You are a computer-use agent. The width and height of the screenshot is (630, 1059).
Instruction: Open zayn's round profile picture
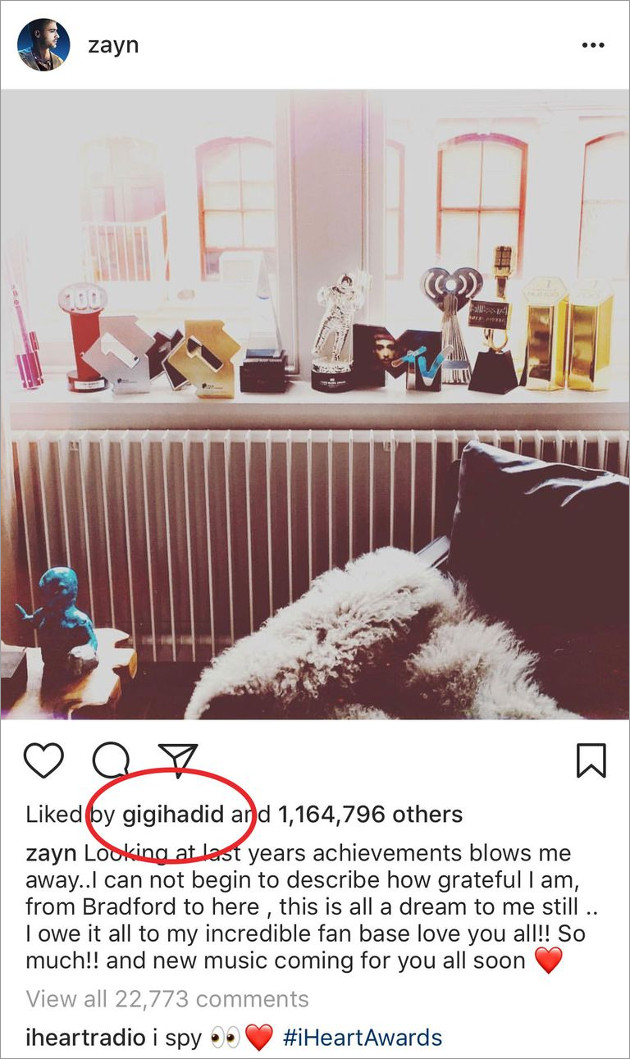click(x=43, y=45)
